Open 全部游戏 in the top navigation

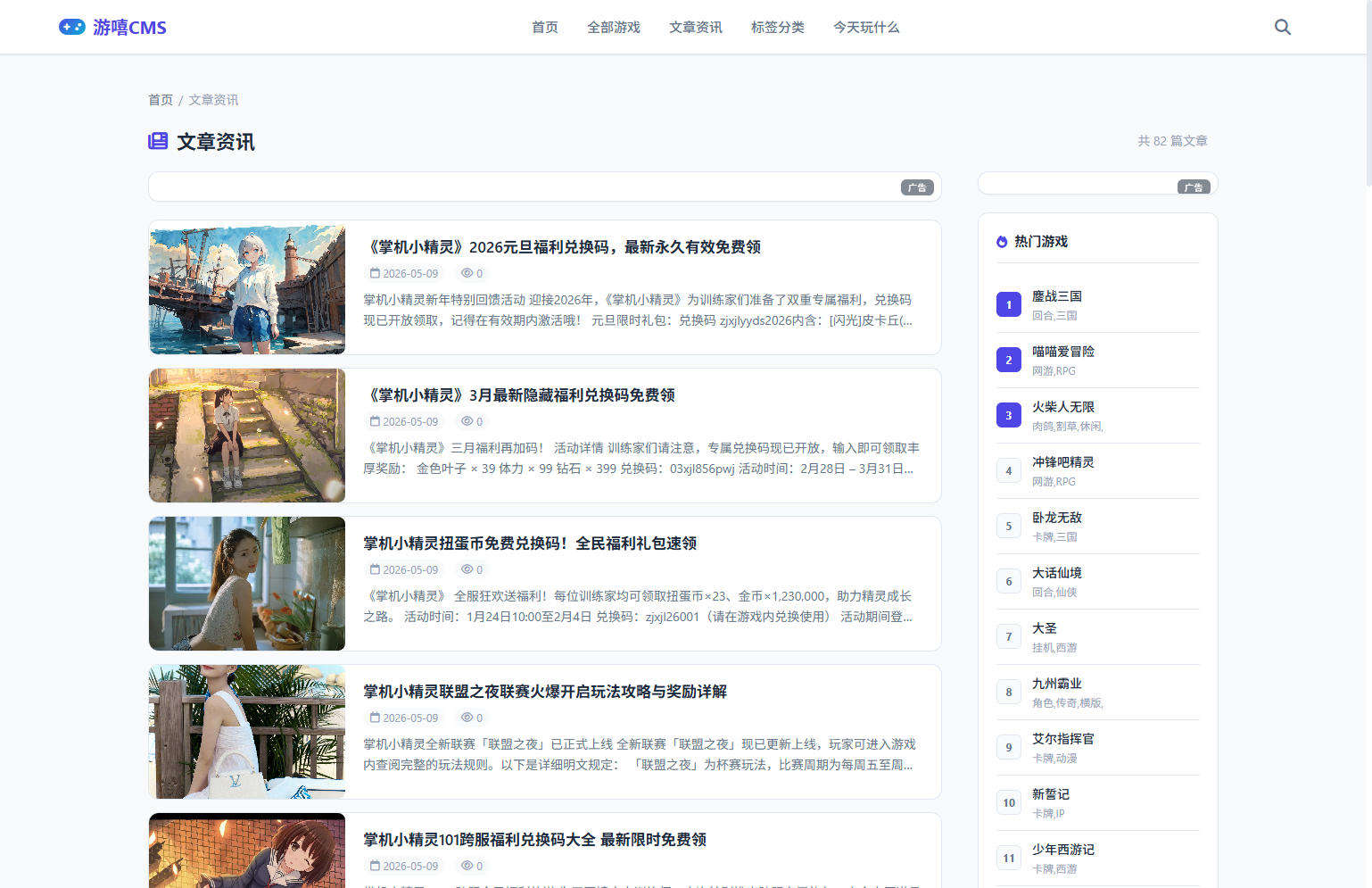coord(614,27)
